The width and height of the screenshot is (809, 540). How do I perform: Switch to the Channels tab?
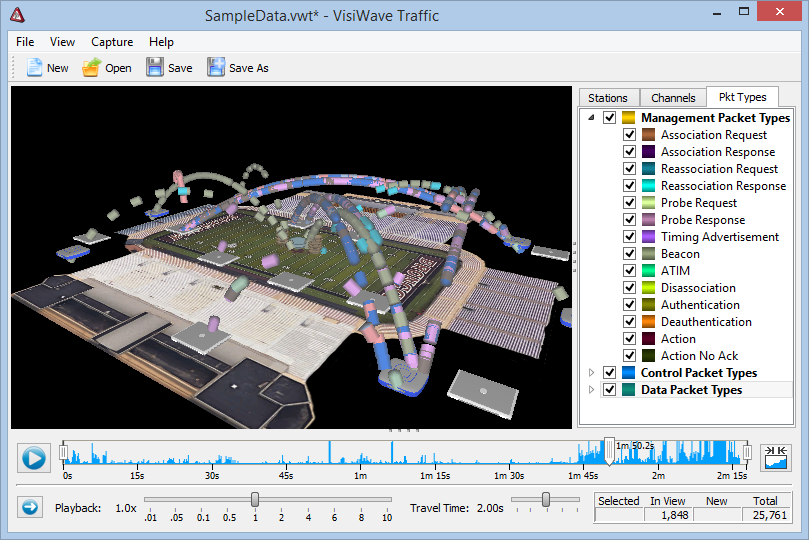673,97
